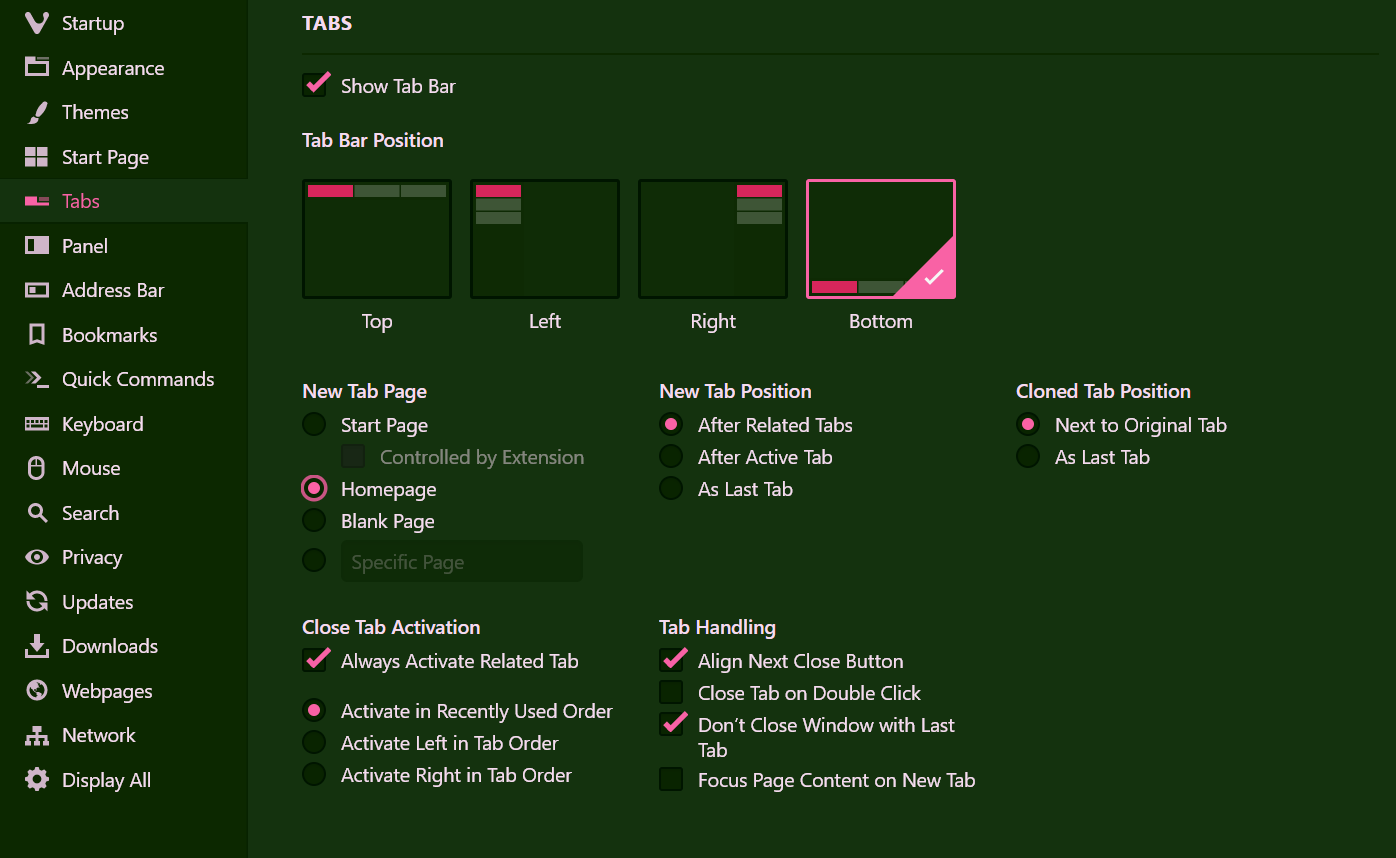Uncheck the Show Tab Bar checkbox
The width and height of the screenshot is (1396, 858).
(x=315, y=85)
